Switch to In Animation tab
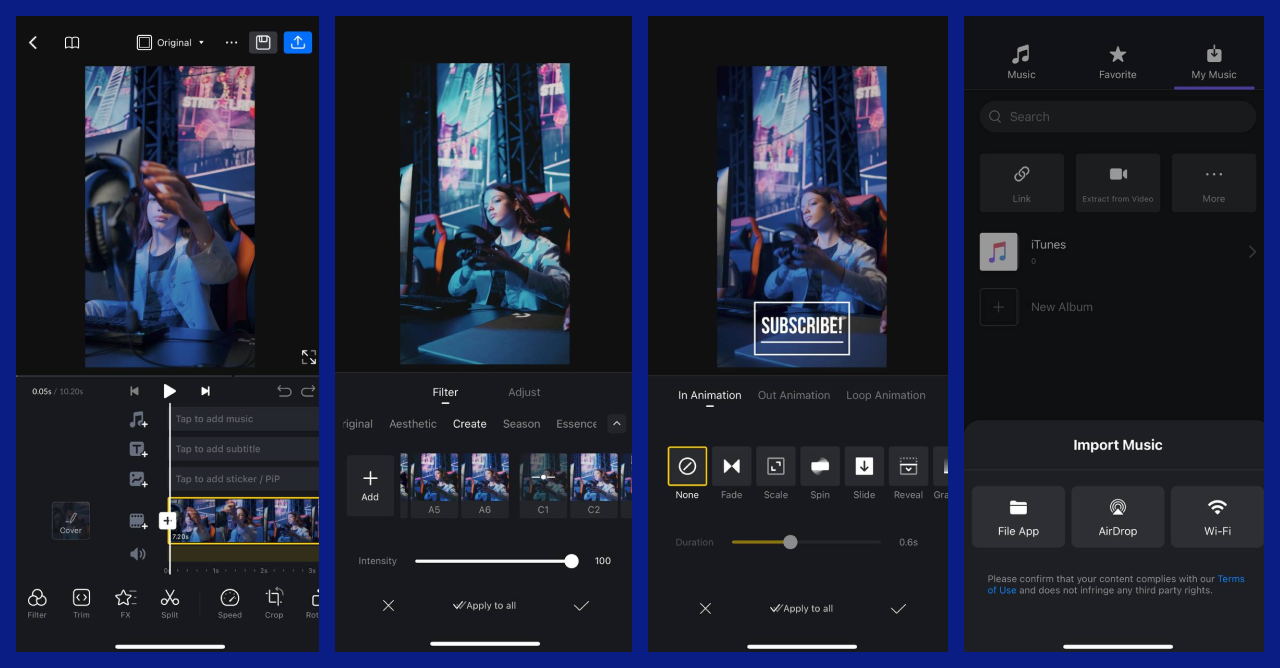1280x668 pixels. pyautogui.click(x=710, y=395)
